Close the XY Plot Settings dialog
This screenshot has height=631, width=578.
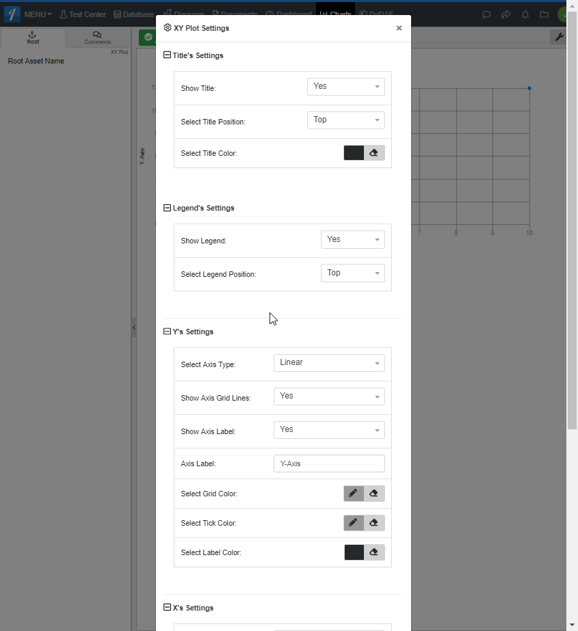tap(399, 28)
